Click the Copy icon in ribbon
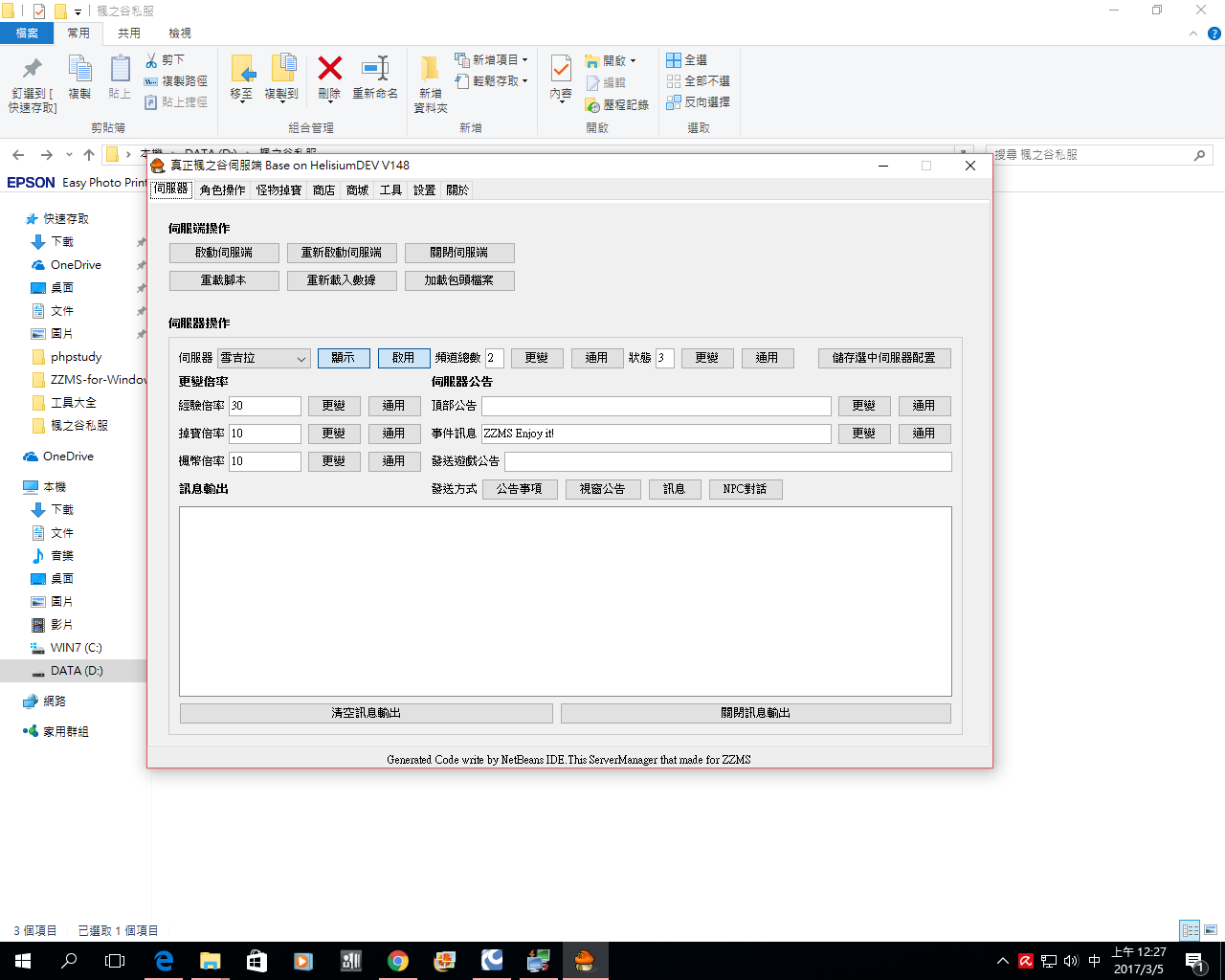 click(x=79, y=68)
